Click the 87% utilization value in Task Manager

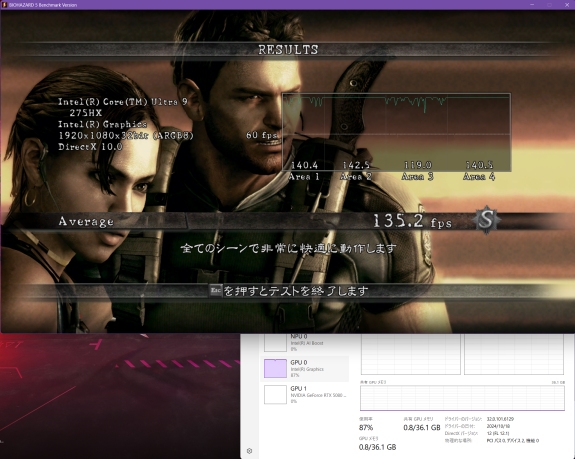point(366,427)
